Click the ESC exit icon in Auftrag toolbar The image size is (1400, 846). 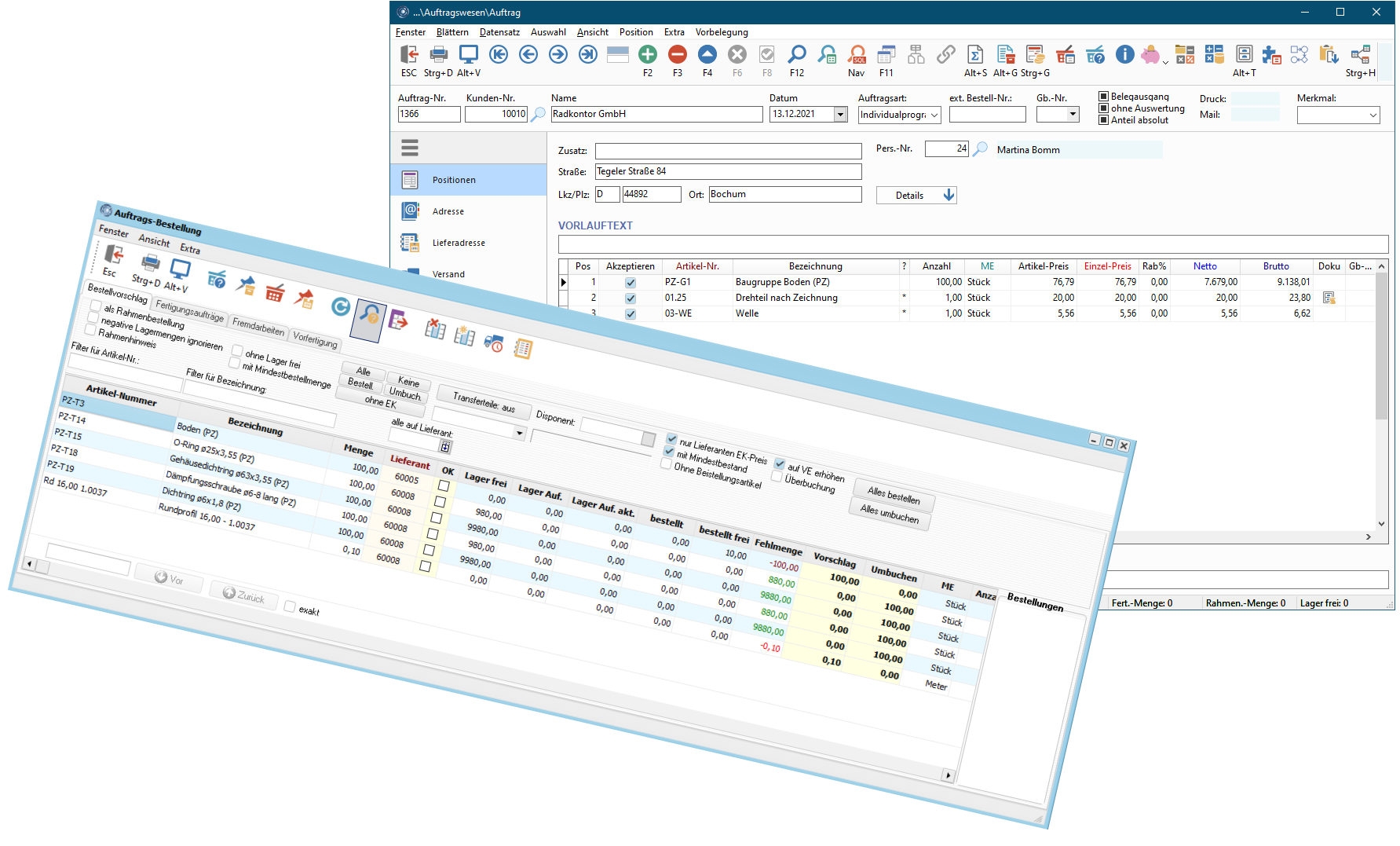pos(409,54)
